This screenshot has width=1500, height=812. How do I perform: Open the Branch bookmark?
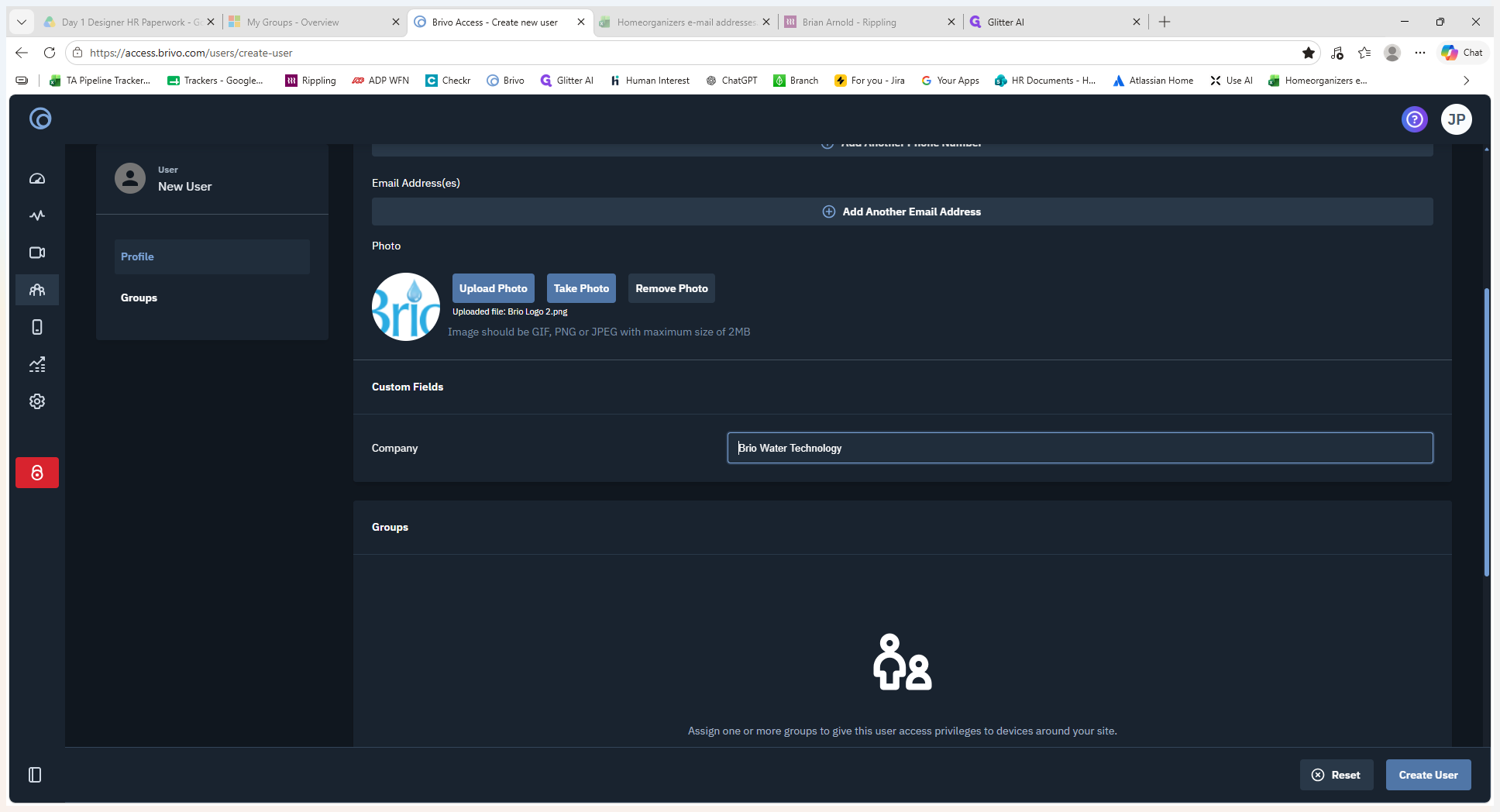(x=796, y=81)
